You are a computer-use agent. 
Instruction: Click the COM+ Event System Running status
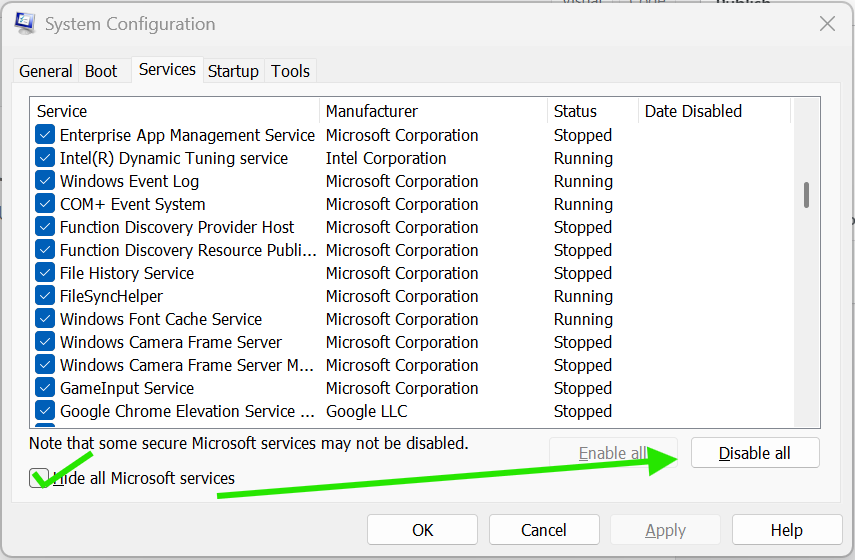click(x=583, y=204)
